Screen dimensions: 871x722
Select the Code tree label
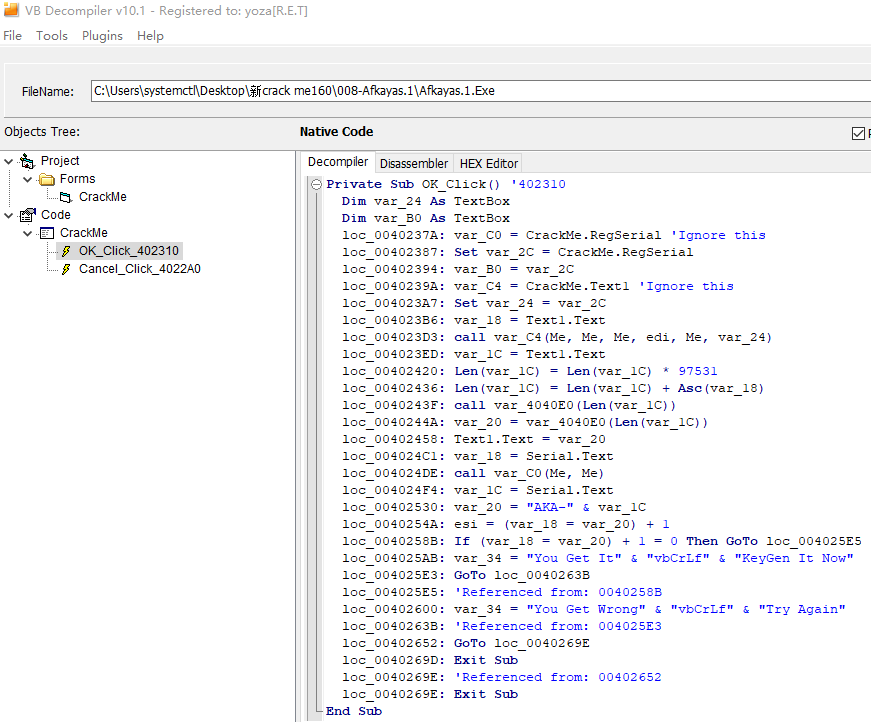(56, 215)
